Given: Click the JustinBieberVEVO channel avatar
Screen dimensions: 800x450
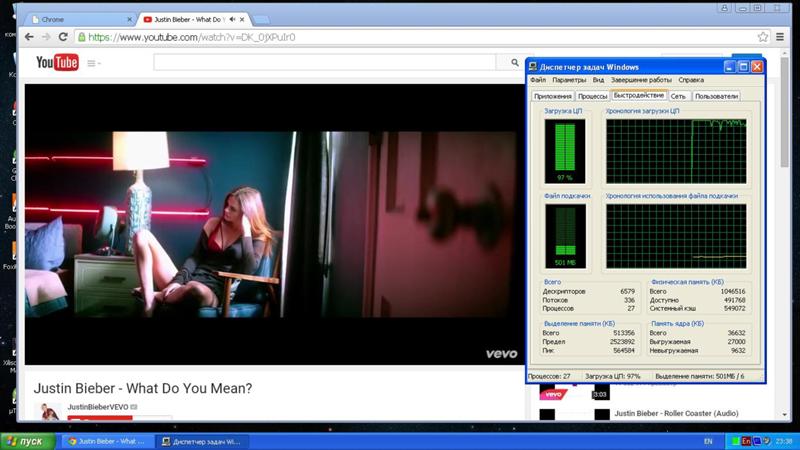Looking at the screenshot, I should pos(49,411).
